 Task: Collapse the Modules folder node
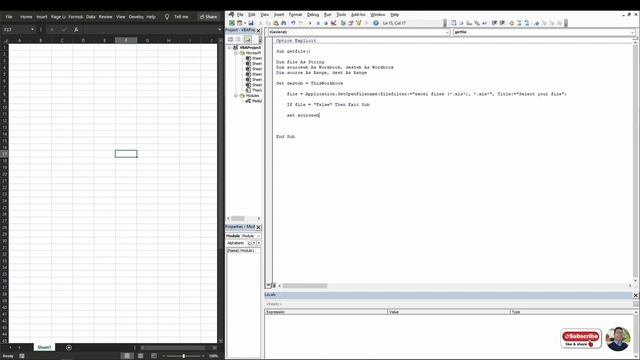tap(236, 96)
